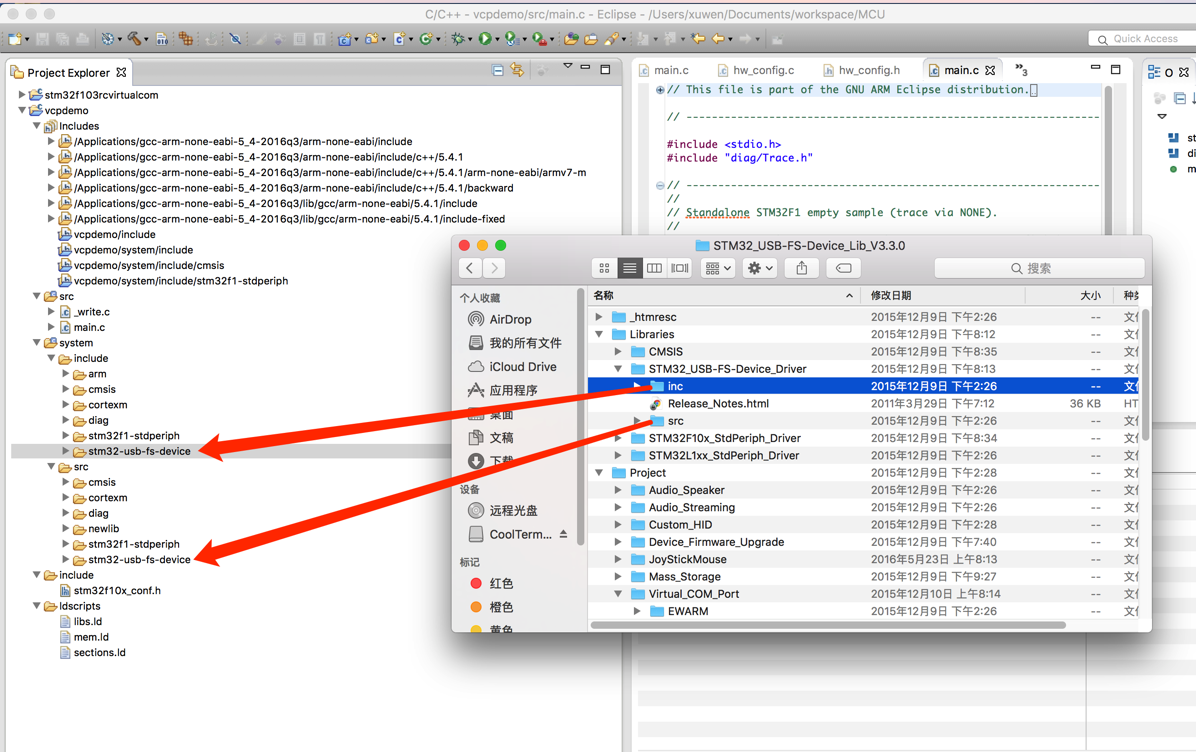Click the New C source file icon
The height and width of the screenshot is (752, 1196).
pyautogui.click(x=398, y=38)
